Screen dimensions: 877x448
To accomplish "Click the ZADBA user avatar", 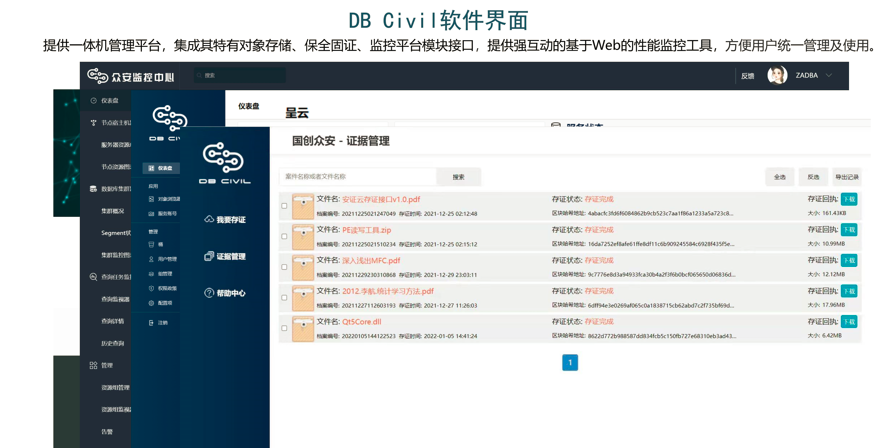I will point(777,75).
